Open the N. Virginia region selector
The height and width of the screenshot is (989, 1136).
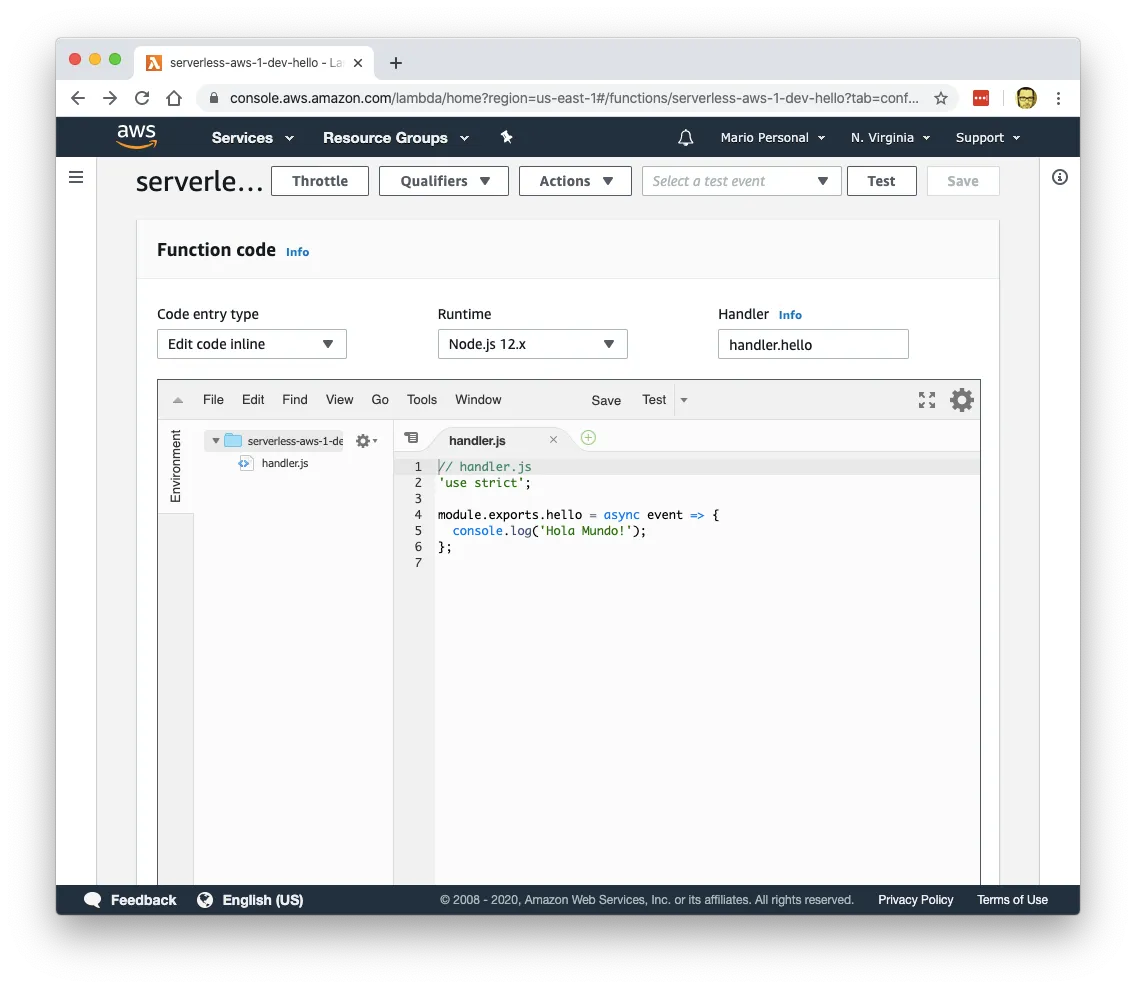click(890, 138)
